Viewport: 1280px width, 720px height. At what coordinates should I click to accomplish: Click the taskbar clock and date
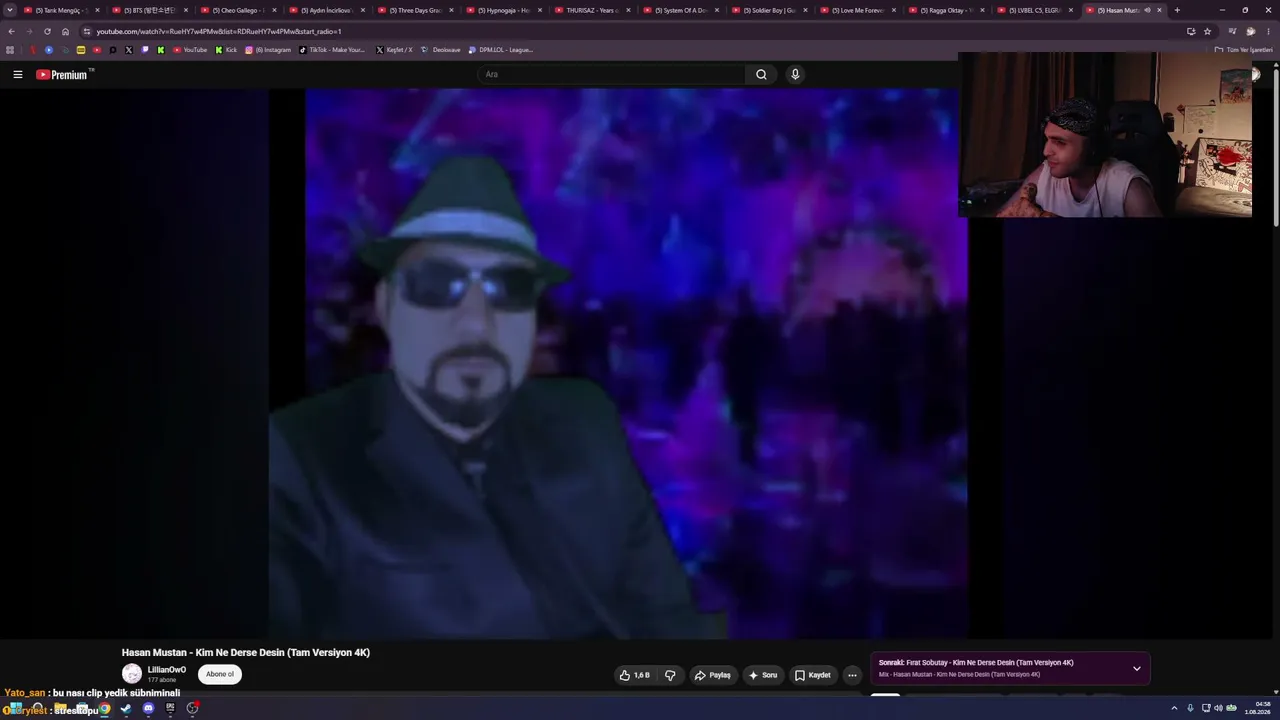click(1256, 708)
